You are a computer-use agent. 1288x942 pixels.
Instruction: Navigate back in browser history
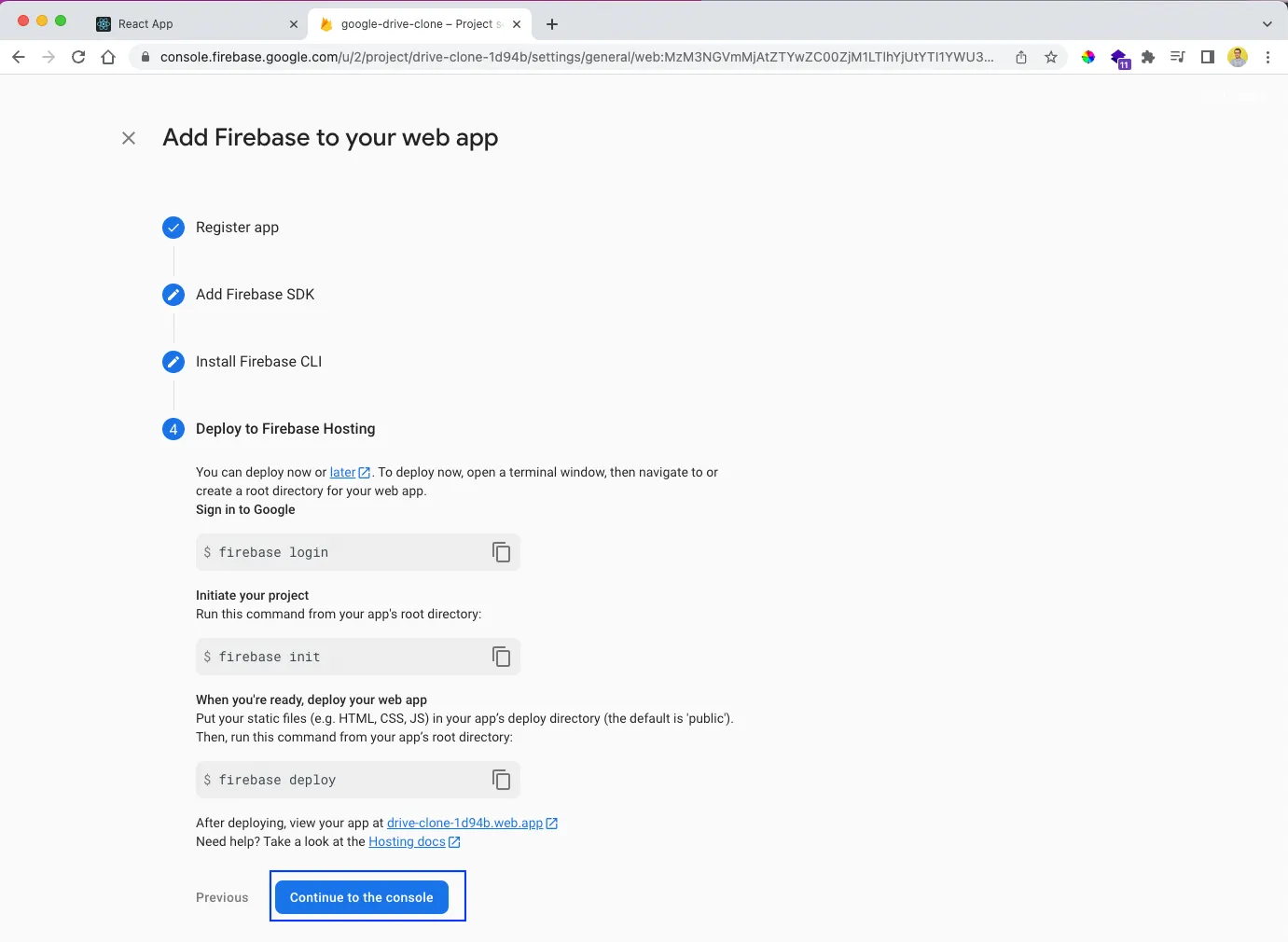pos(19,57)
